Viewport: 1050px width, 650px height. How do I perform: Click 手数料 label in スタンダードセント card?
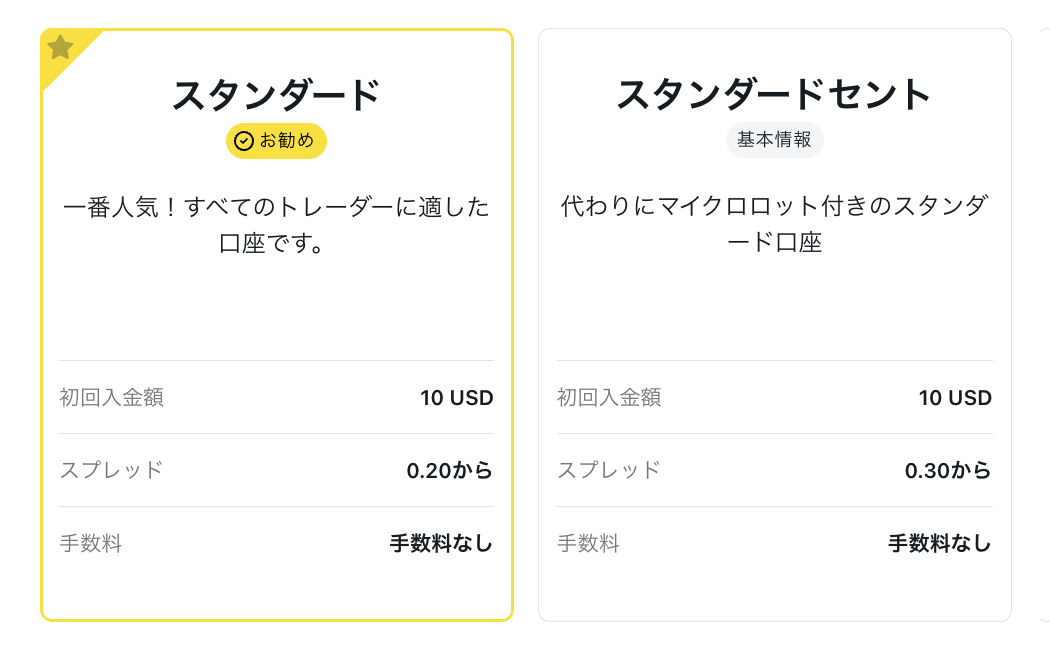coord(588,543)
